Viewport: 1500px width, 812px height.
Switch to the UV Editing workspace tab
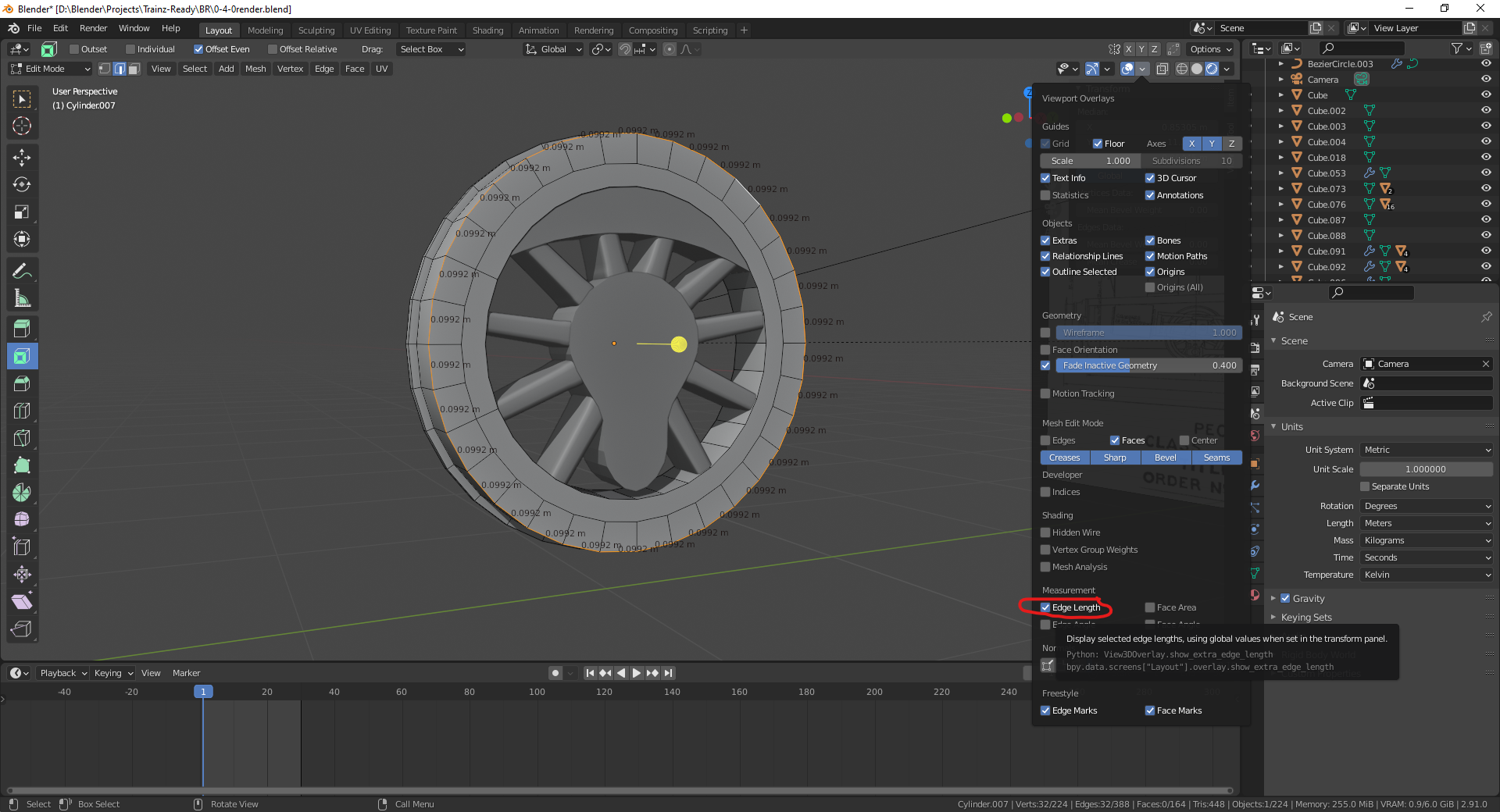370,30
